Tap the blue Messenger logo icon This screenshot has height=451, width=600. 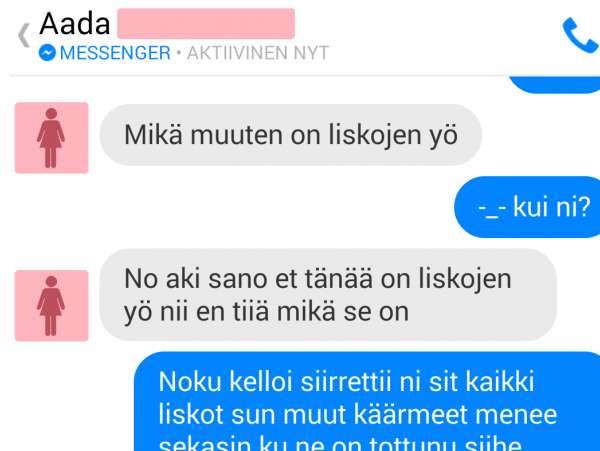click(x=47, y=53)
